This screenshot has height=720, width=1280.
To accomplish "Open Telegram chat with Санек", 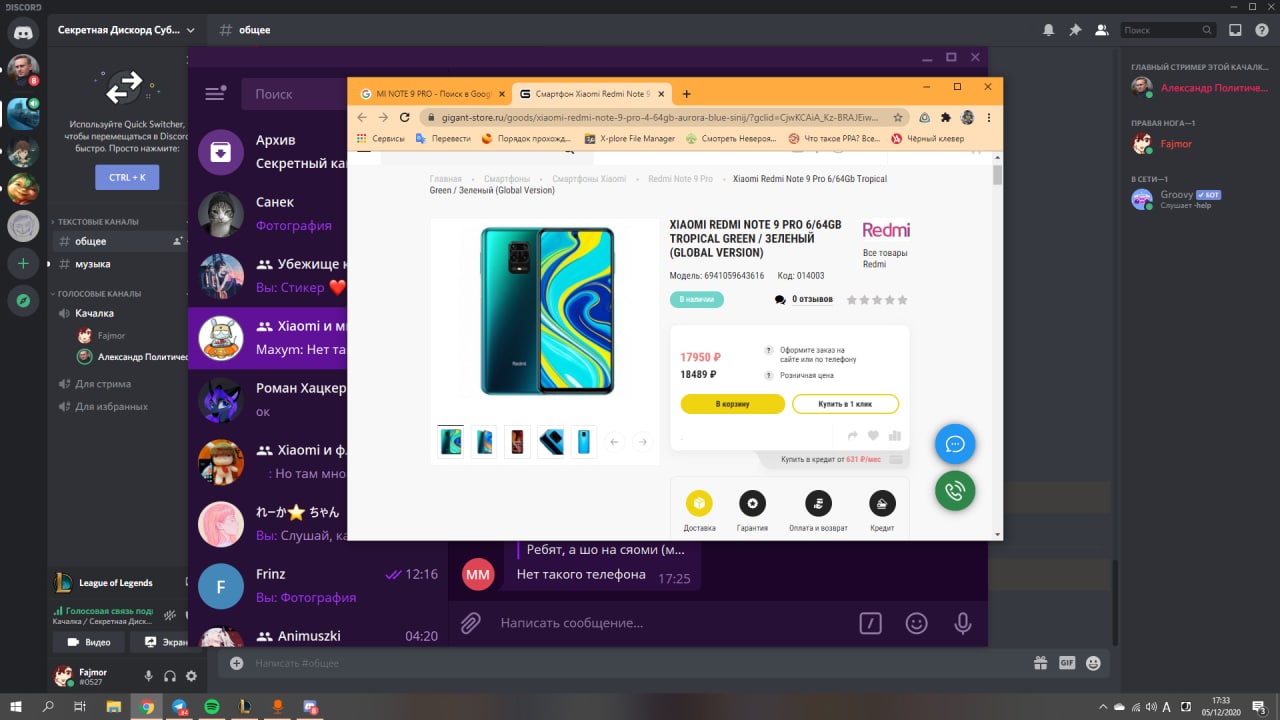I will tap(268, 214).
